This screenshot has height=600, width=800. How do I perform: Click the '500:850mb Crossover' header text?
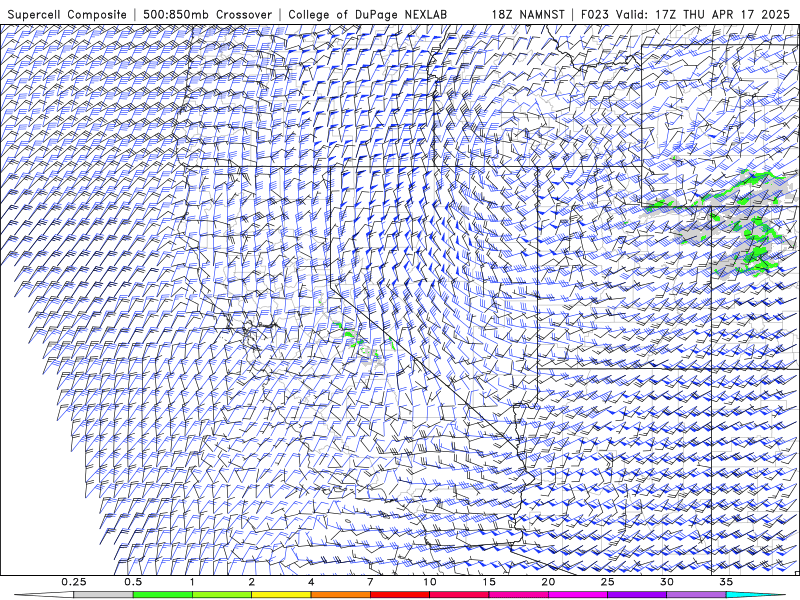coord(208,14)
